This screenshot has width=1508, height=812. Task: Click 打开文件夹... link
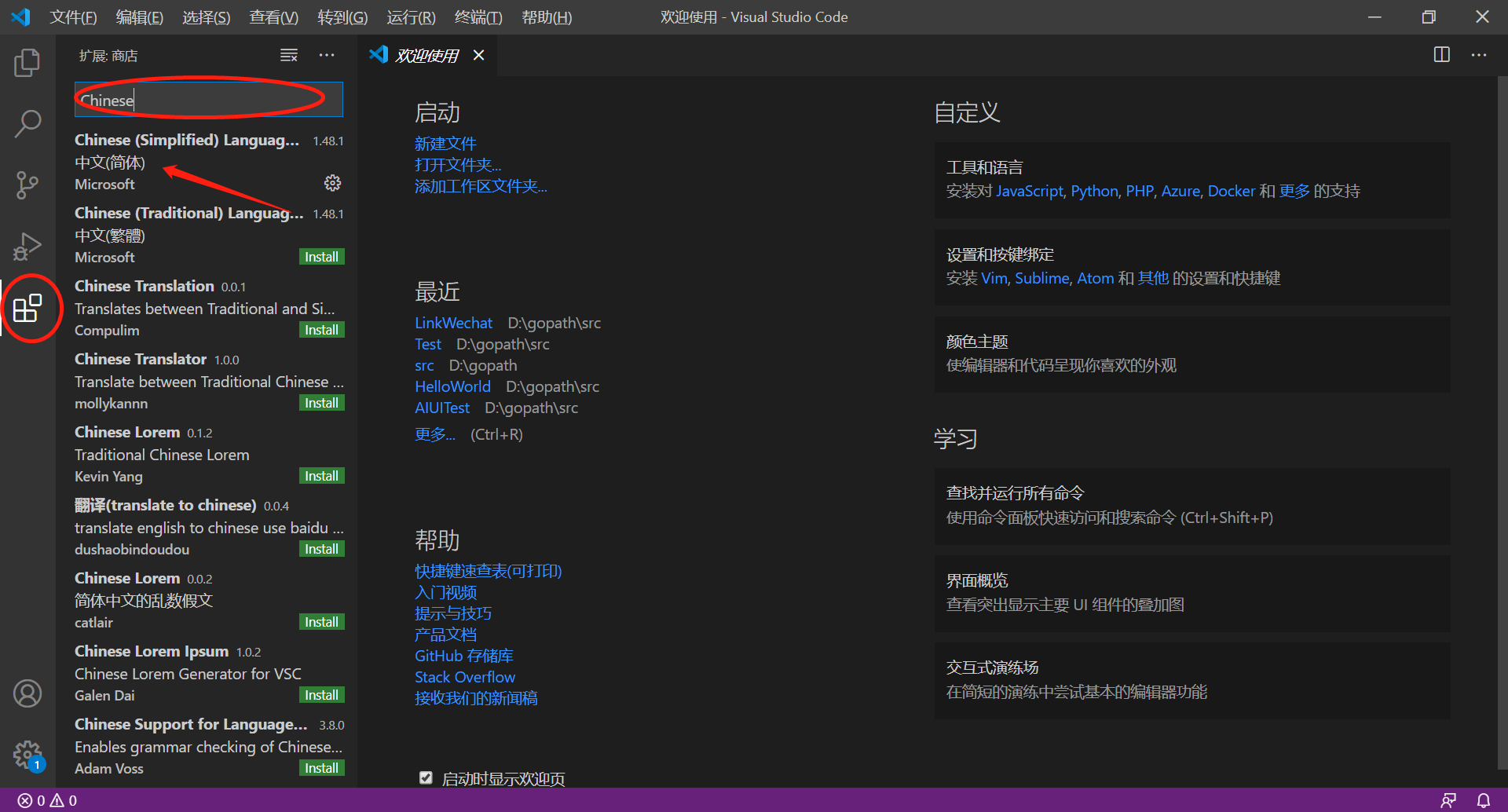coord(458,165)
